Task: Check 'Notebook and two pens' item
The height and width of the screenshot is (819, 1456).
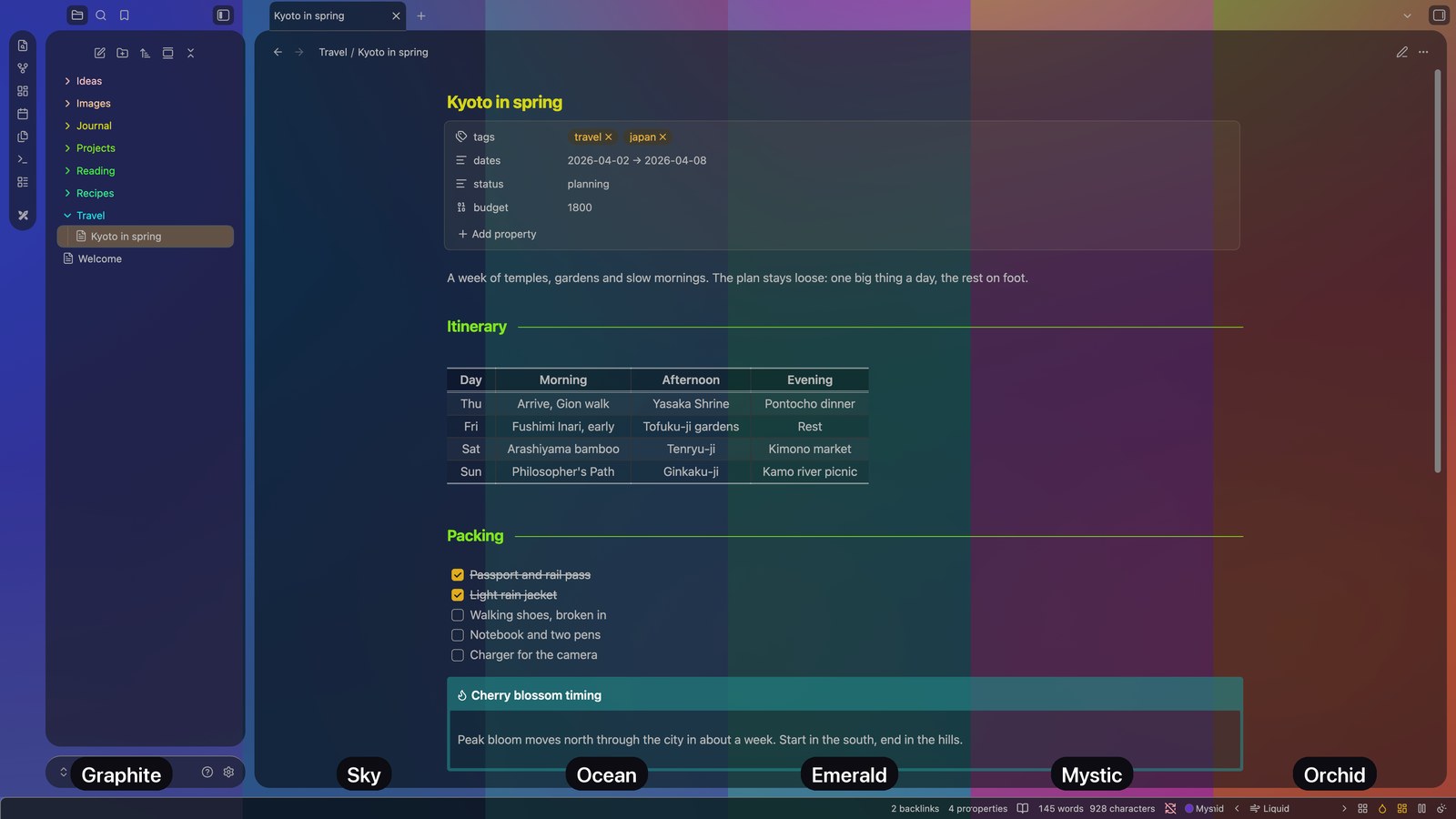Action: (458, 635)
